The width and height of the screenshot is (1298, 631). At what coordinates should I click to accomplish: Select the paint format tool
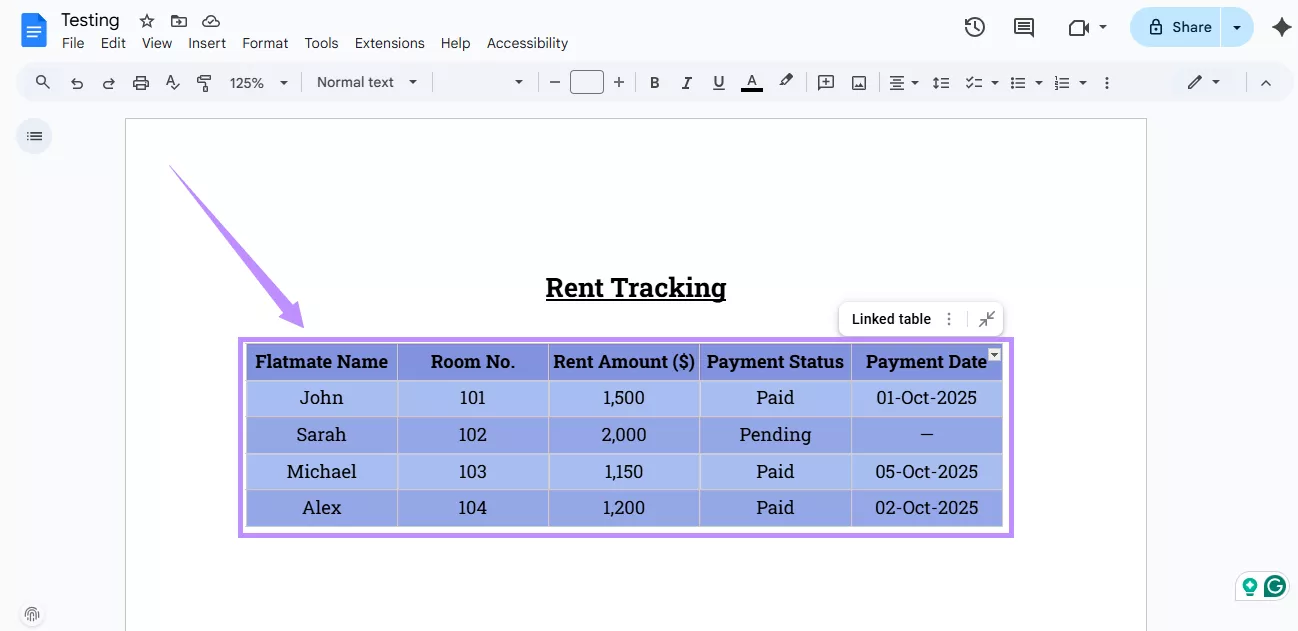click(204, 82)
